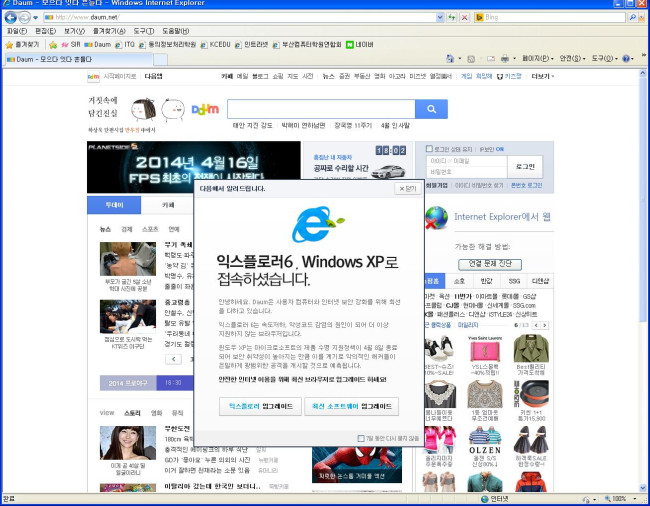Refresh the page with green arrows icon
Image resolution: width=650 pixels, height=506 pixels.
(452, 17)
